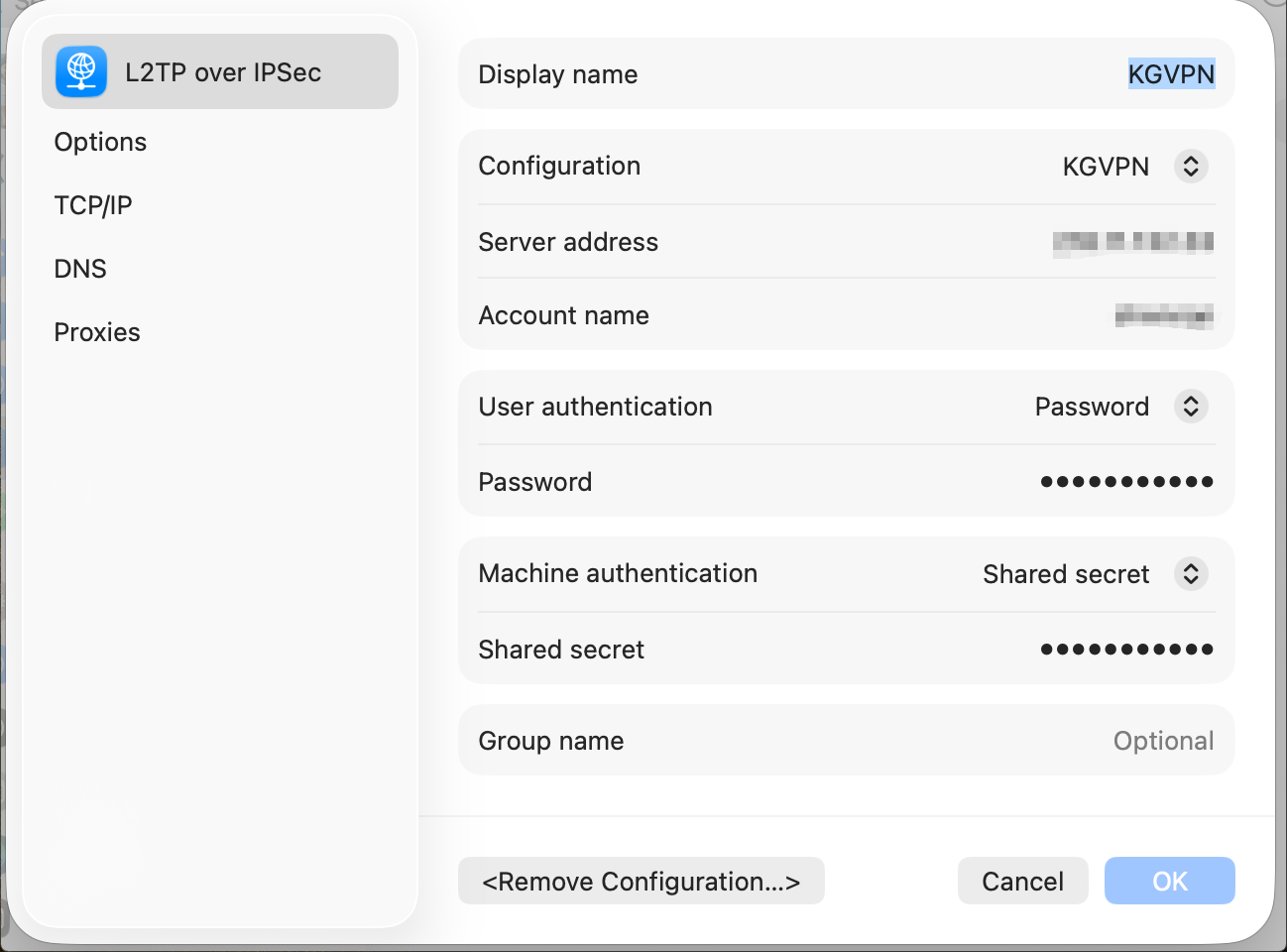Click the optional Group name field
This screenshot has height=952, width=1287.
[1162, 741]
